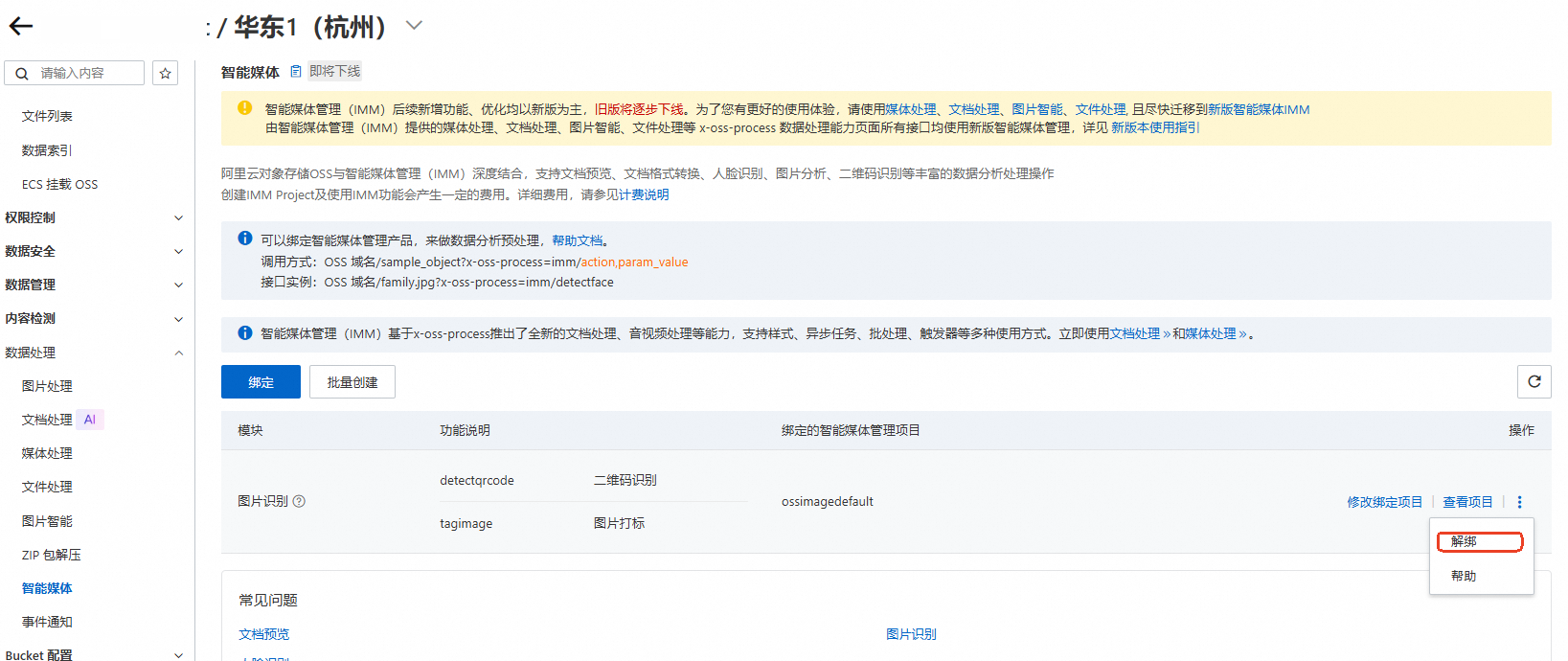
Task: Select 解绑 from the popup menu
Action: click(1480, 541)
